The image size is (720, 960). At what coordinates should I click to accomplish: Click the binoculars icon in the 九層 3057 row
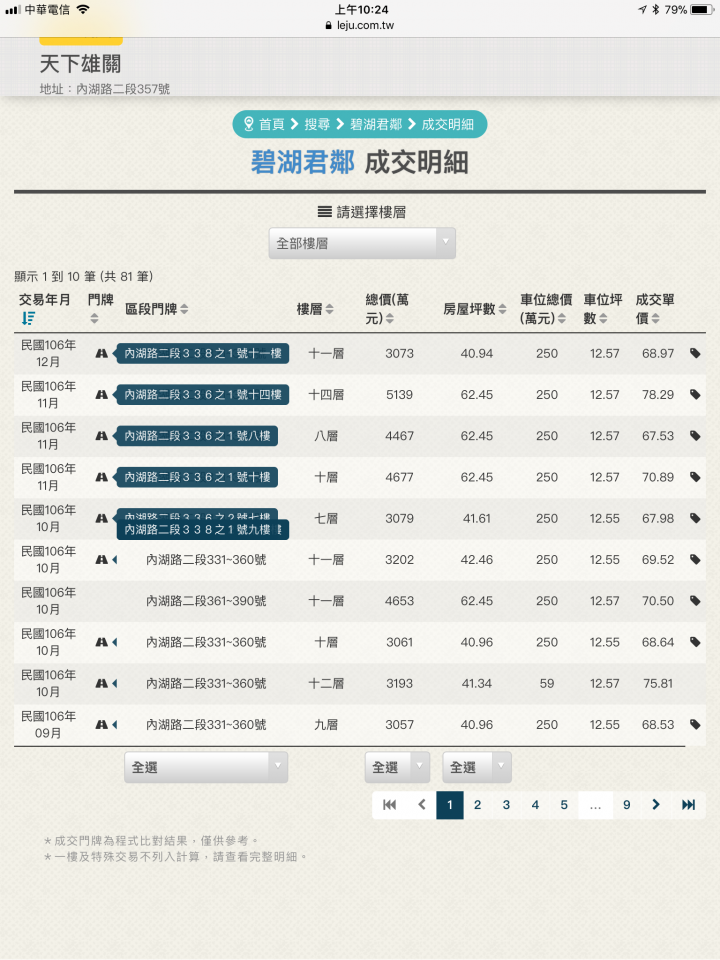(102, 724)
